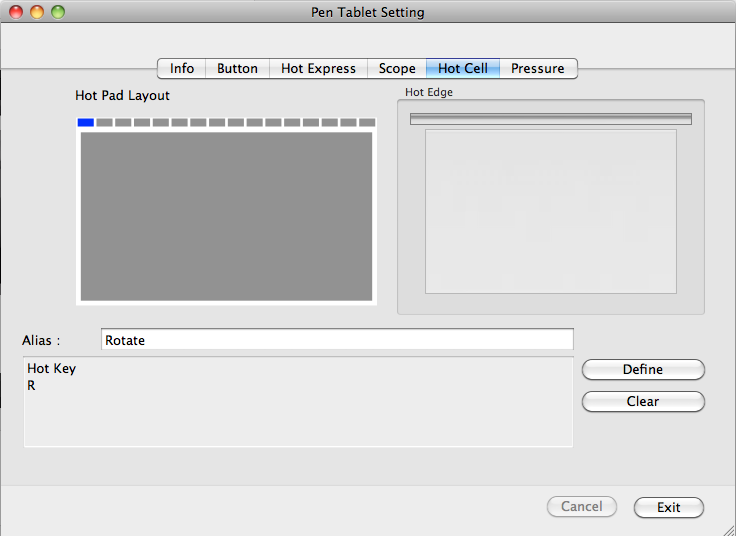Select the Hot Cell tab

point(463,69)
